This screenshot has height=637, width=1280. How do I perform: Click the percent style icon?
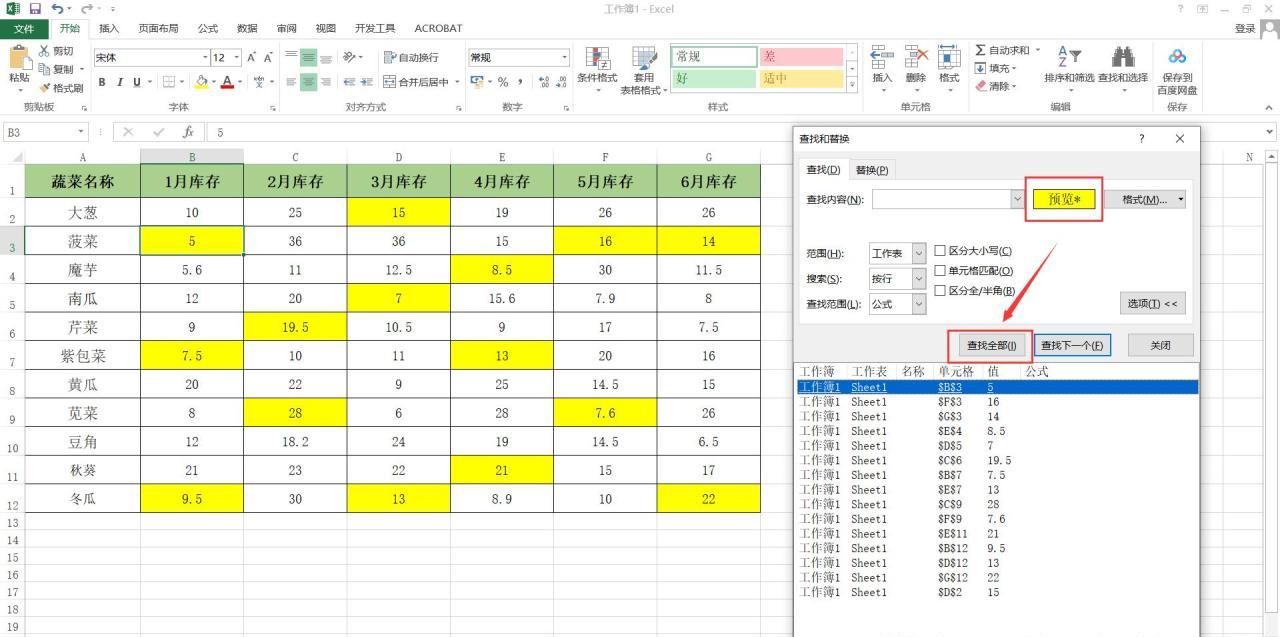503,82
